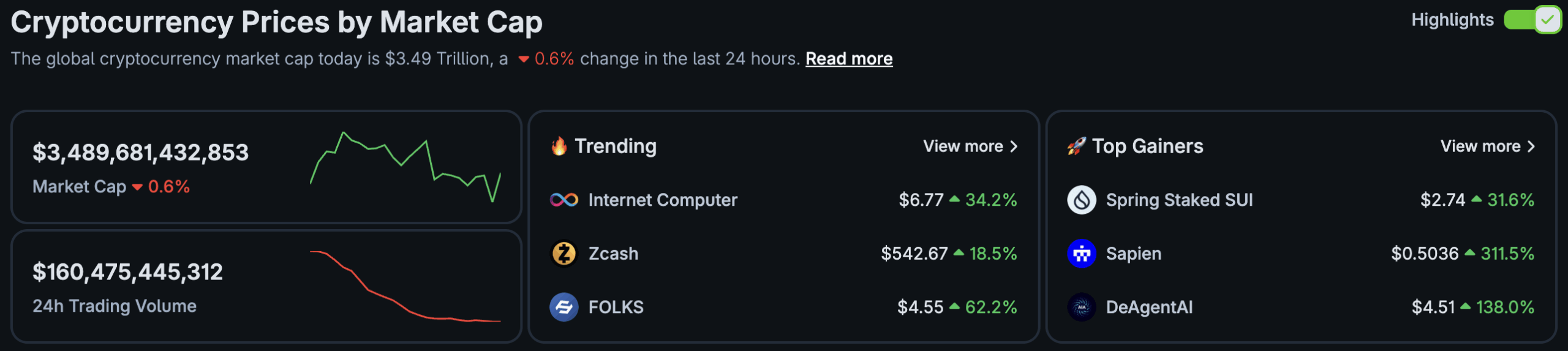Open the Zcash coin name link
The height and width of the screenshot is (351, 1568).
(613, 254)
